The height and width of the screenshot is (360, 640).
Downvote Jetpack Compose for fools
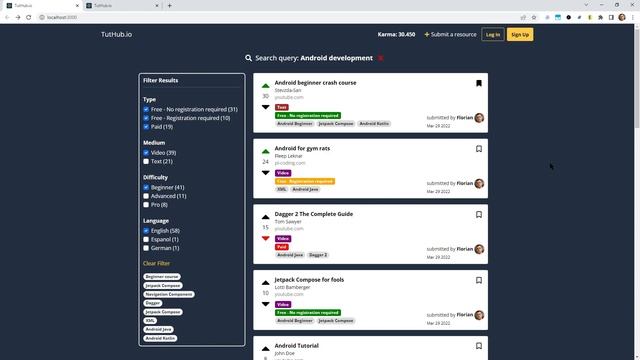(265, 304)
